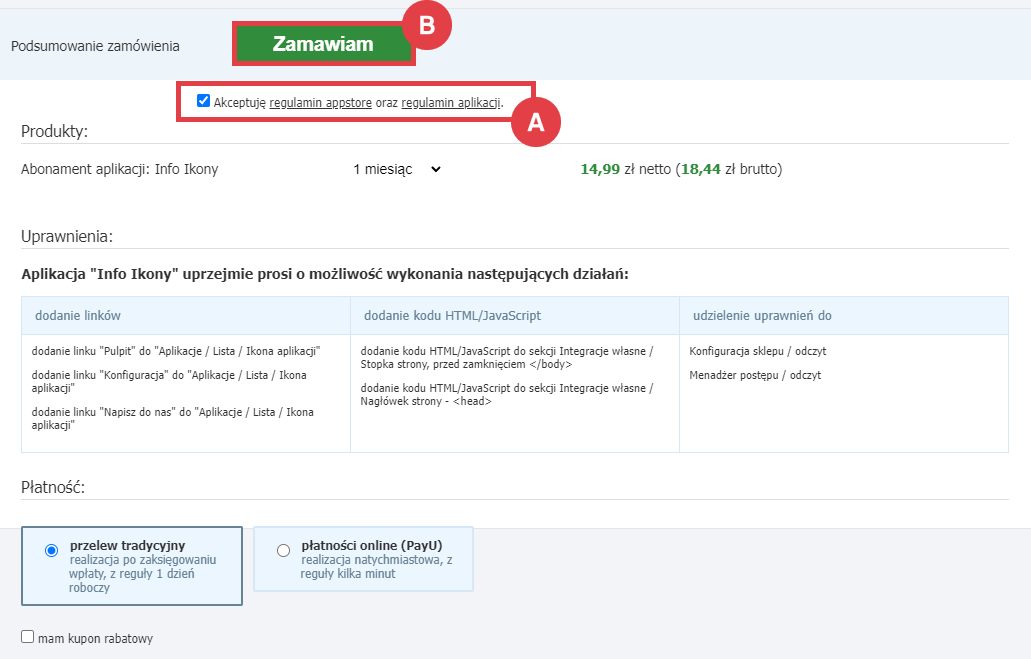This screenshot has width=1031, height=659.
Task: Click the dodanie kodu HTML/JavaScript column header
Action: [x=452, y=316]
